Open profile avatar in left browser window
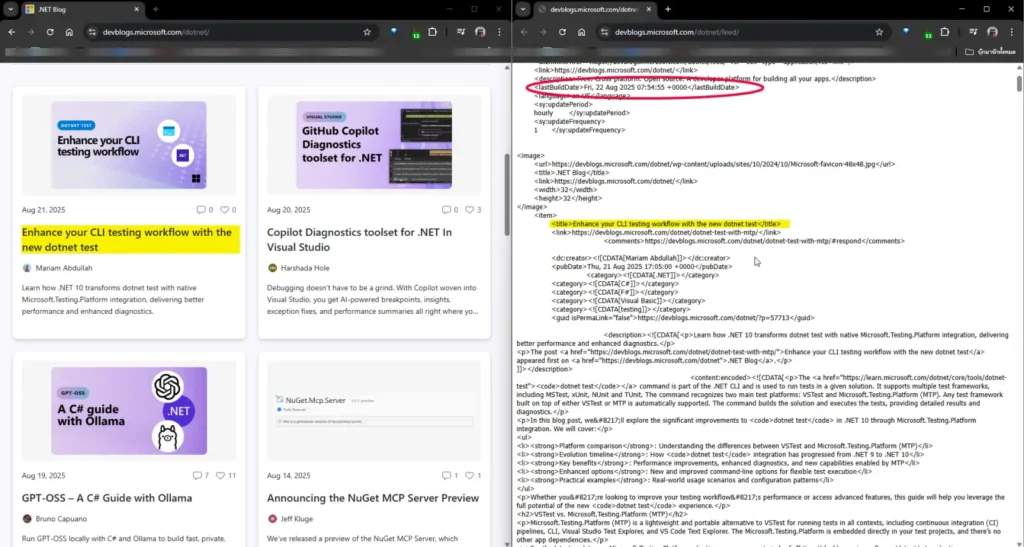 pos(480,32)
